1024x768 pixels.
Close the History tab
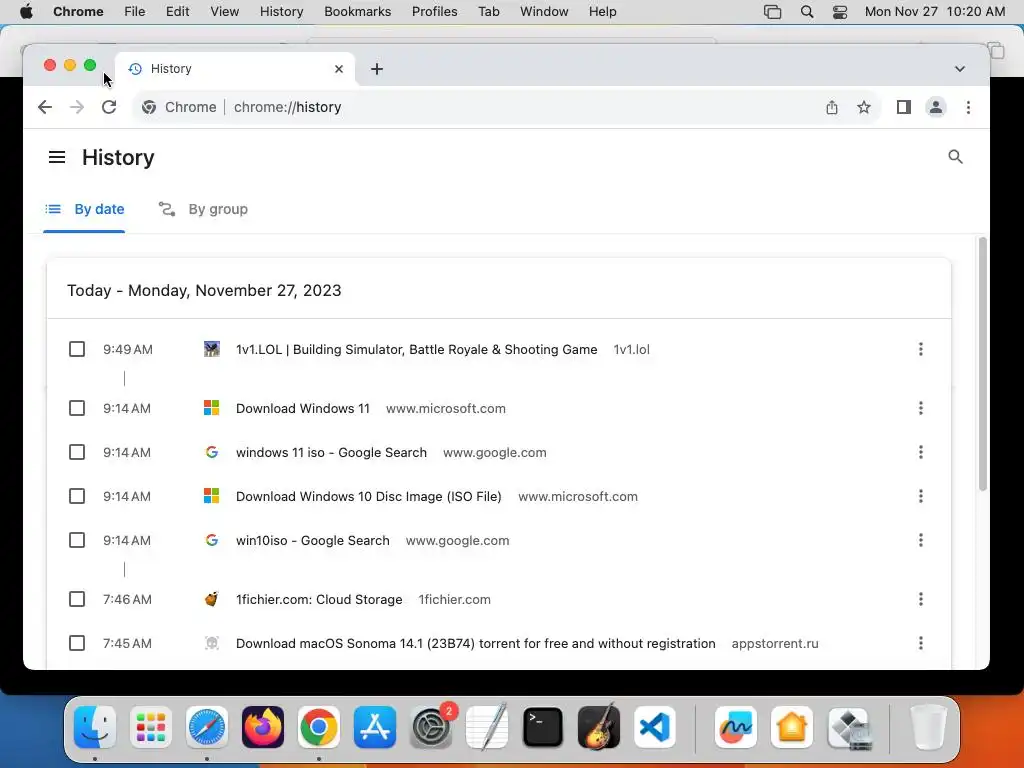click(339, 69)
